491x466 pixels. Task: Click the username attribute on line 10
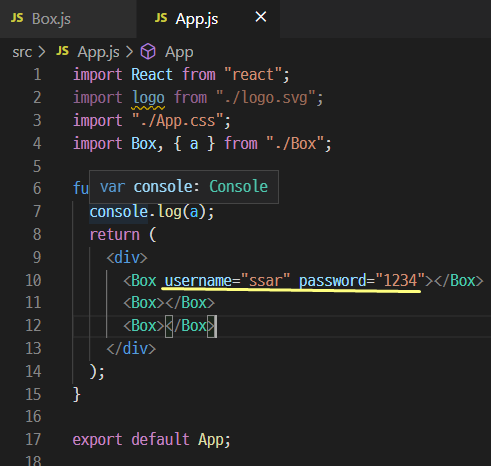pos(198,280)
